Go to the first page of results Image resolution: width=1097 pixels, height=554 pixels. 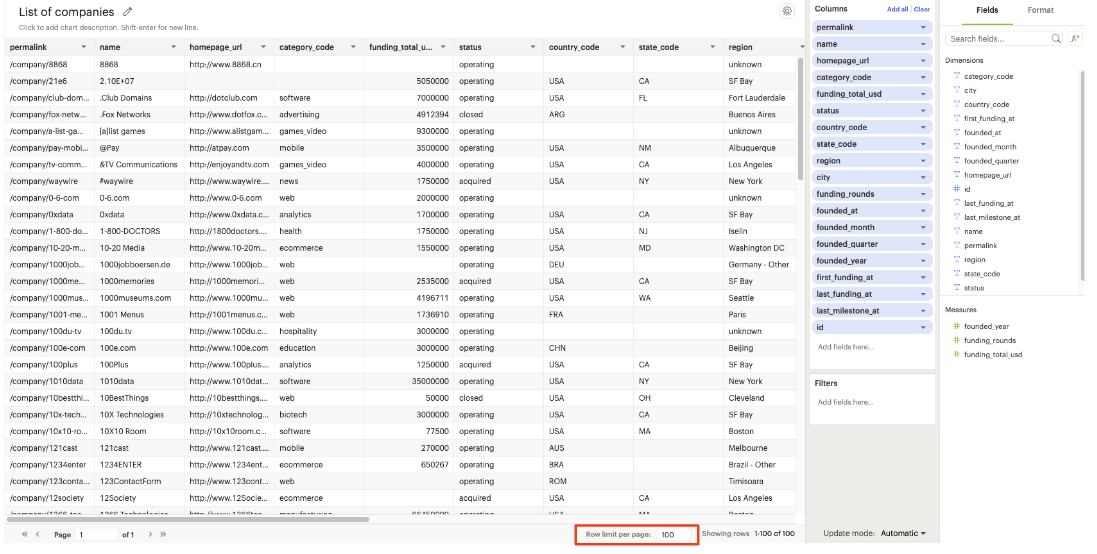coord(24,534)
